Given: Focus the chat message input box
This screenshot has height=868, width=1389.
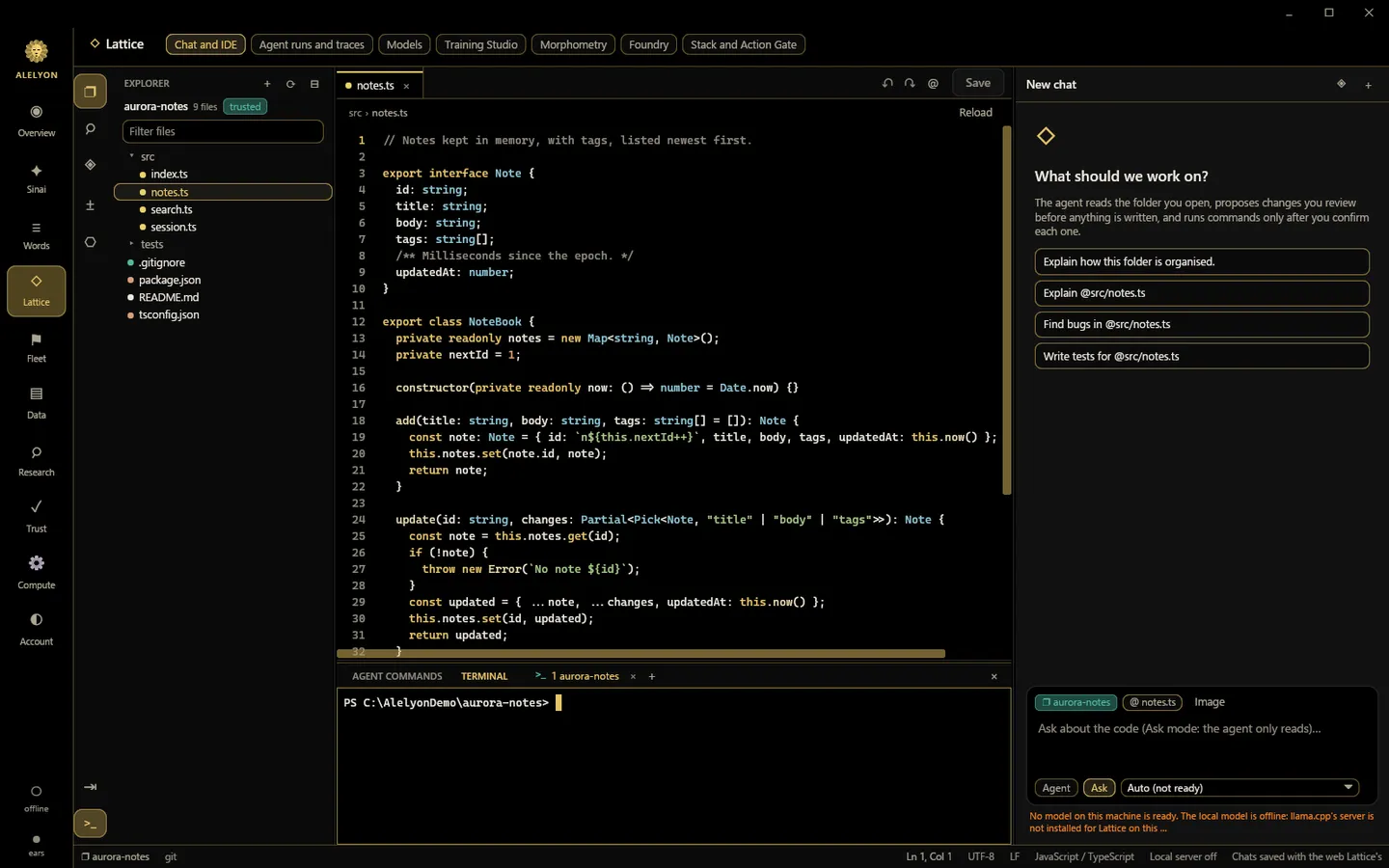Looking at the screenshot, I should pos(1202,743).
